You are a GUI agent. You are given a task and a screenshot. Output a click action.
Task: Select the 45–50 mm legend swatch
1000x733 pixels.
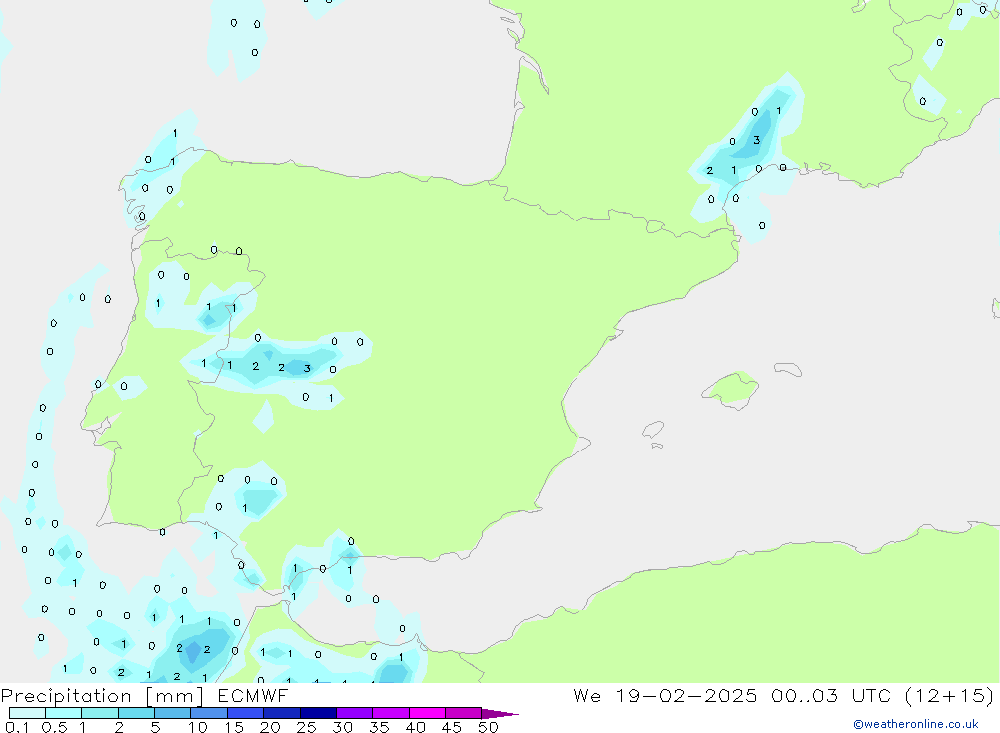click(x=464, y=713)
